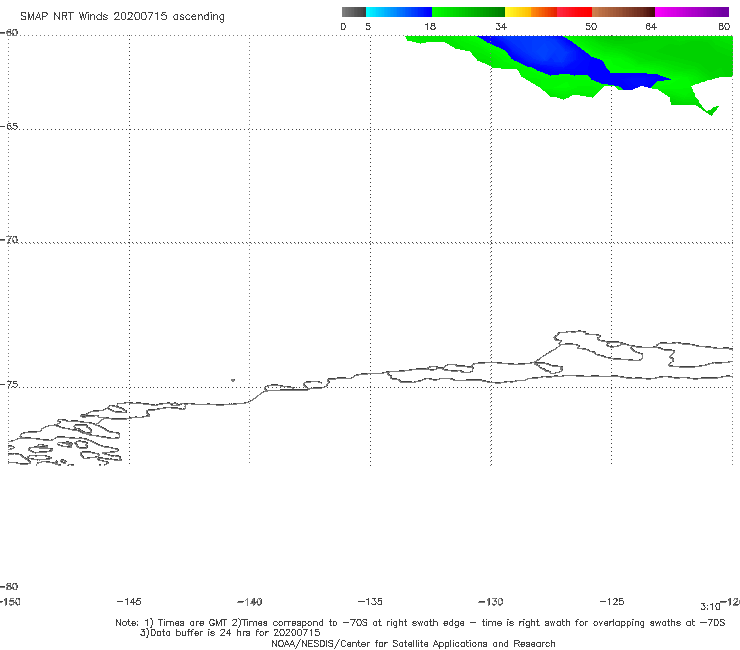Click the longitude label "-145"
The width and height of the screenshot is (740, 650).
pos(129,601)
